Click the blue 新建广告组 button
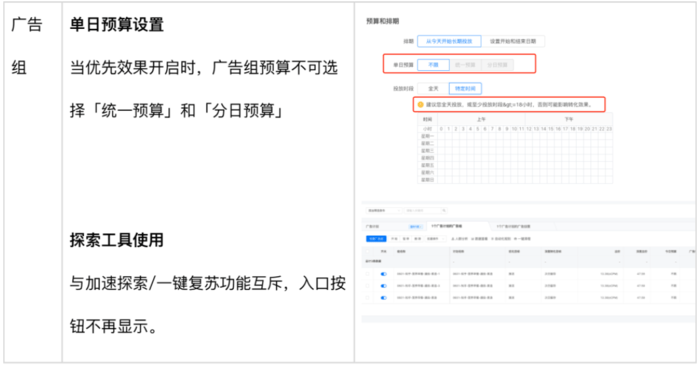The image size is (700, 366). point(376,239)
